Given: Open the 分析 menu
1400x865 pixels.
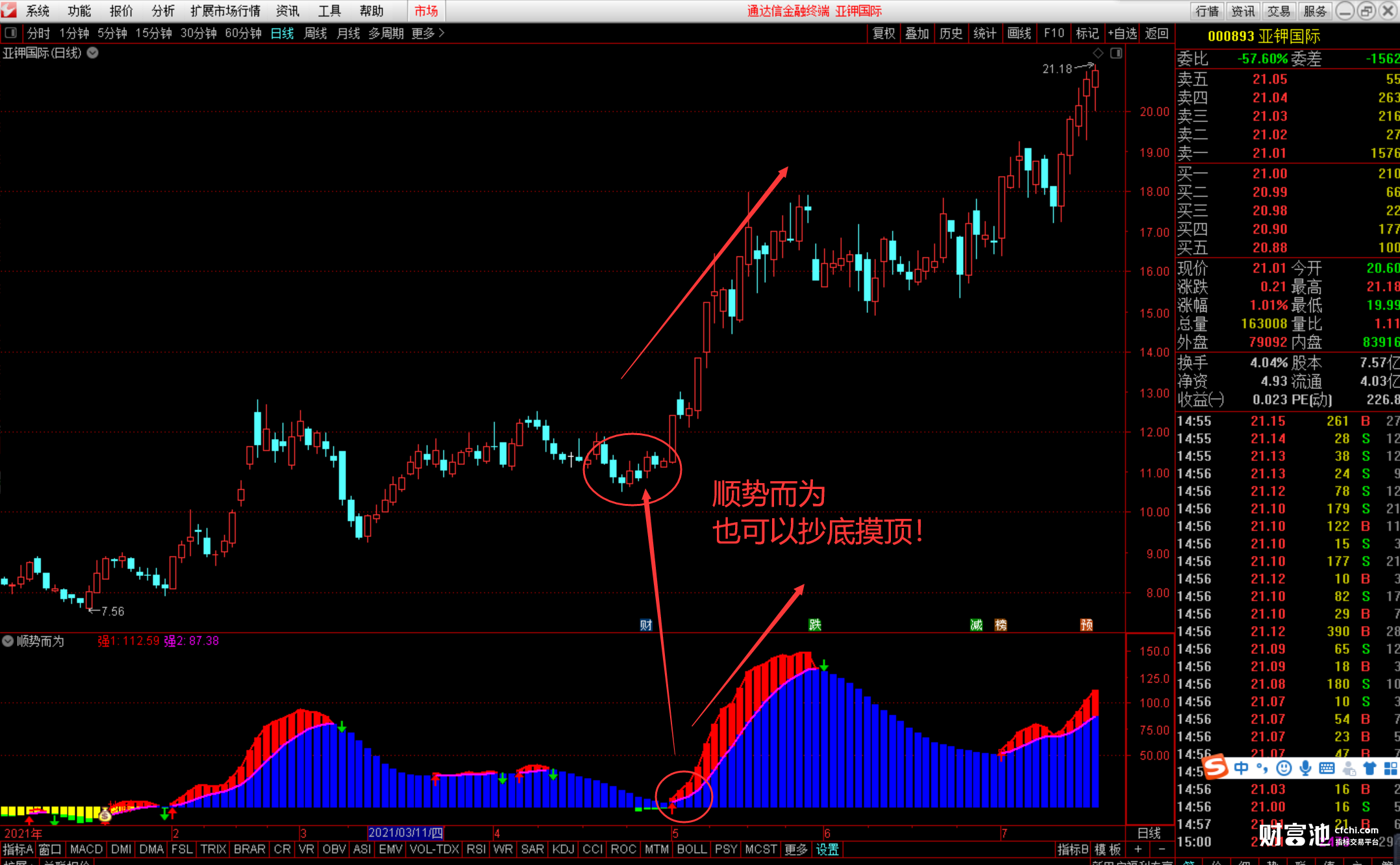Looking at the screenshot, I should pos(162,11).
